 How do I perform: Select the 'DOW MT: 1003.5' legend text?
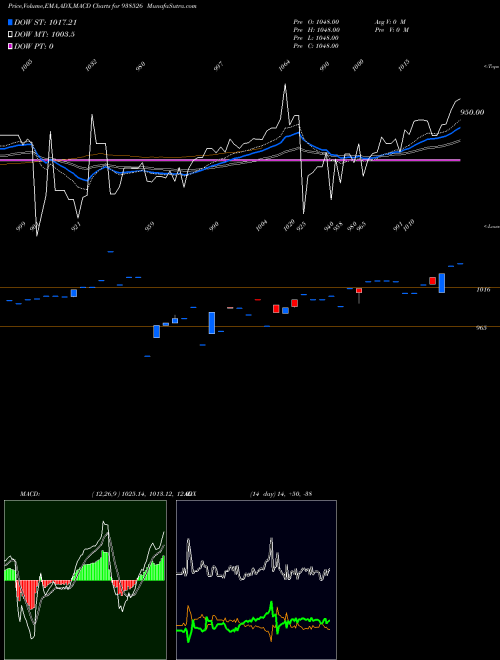[x=44, y=35]
